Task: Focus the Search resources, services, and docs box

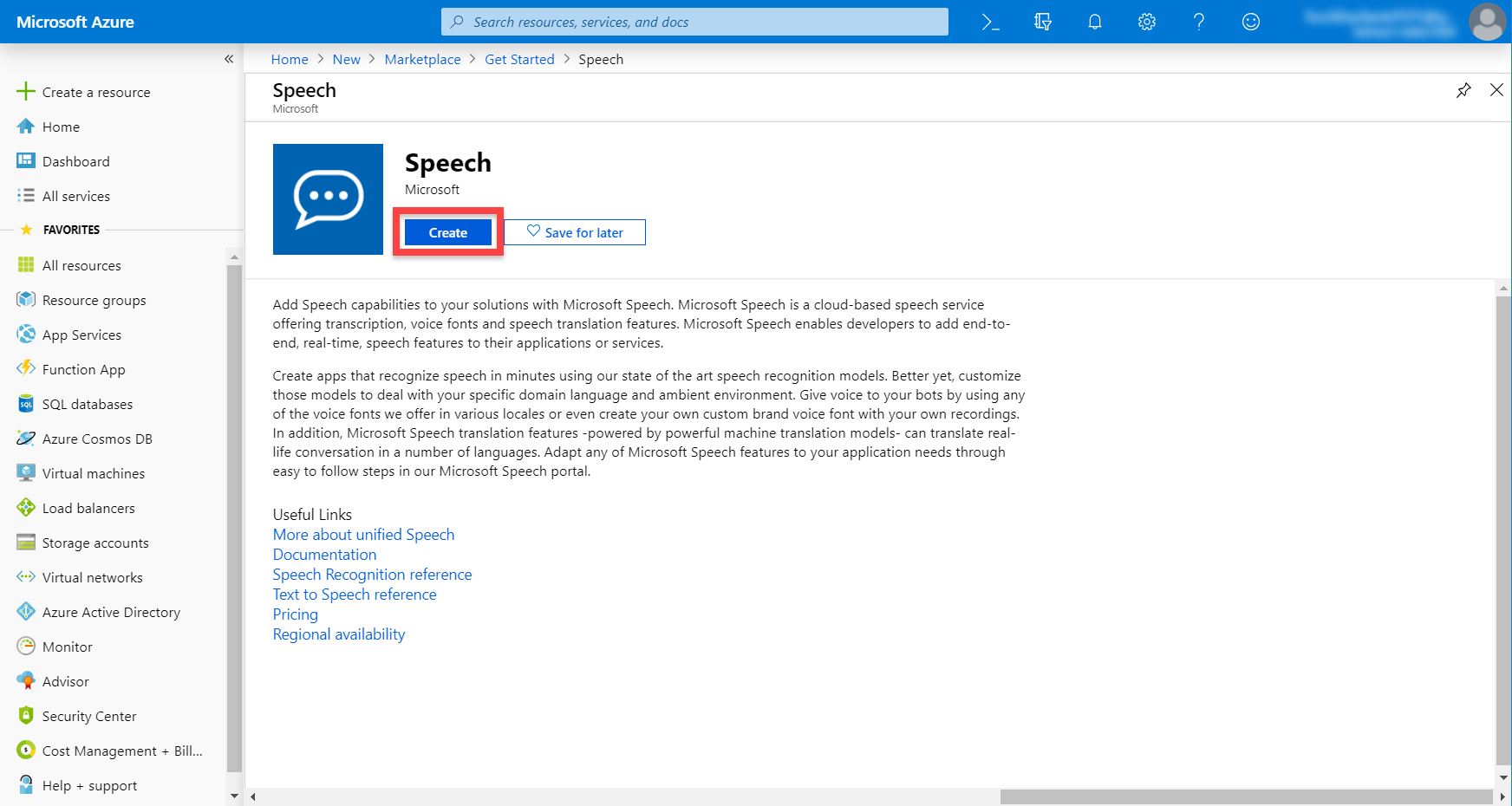Action: [694, 22]
